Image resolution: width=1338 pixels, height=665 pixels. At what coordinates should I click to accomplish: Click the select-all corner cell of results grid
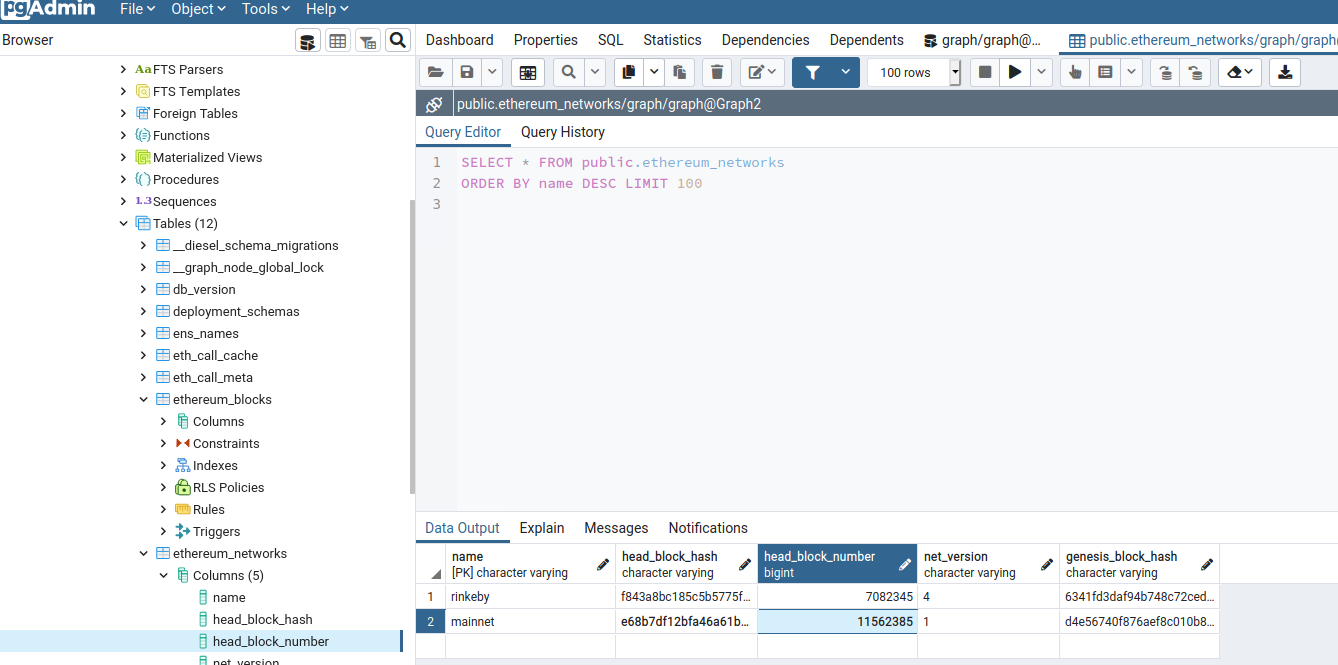click(431, 564)
